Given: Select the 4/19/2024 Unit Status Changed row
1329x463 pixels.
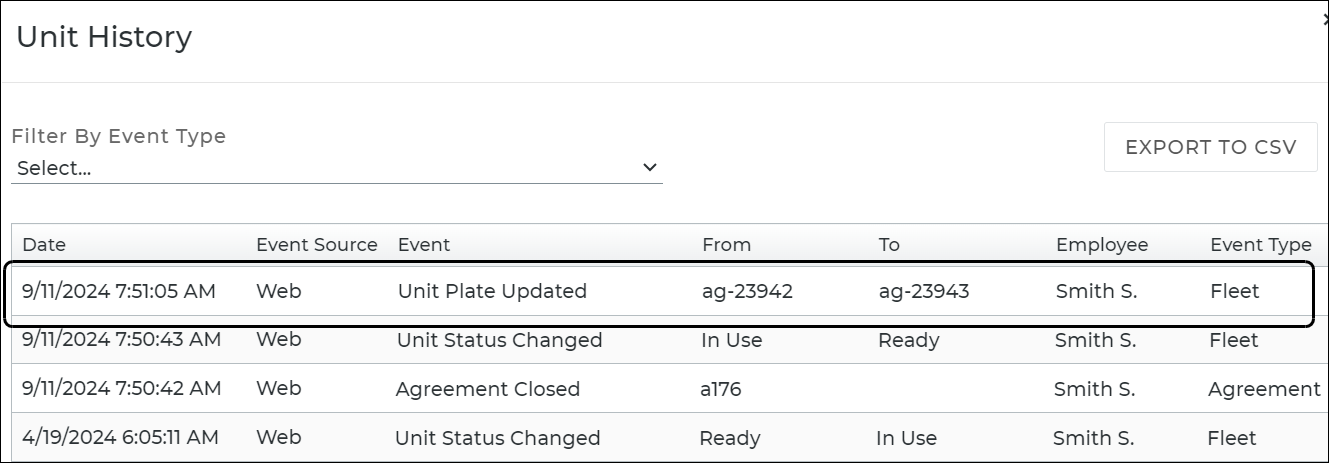Looking at the screenshot, I should point(497,438).
